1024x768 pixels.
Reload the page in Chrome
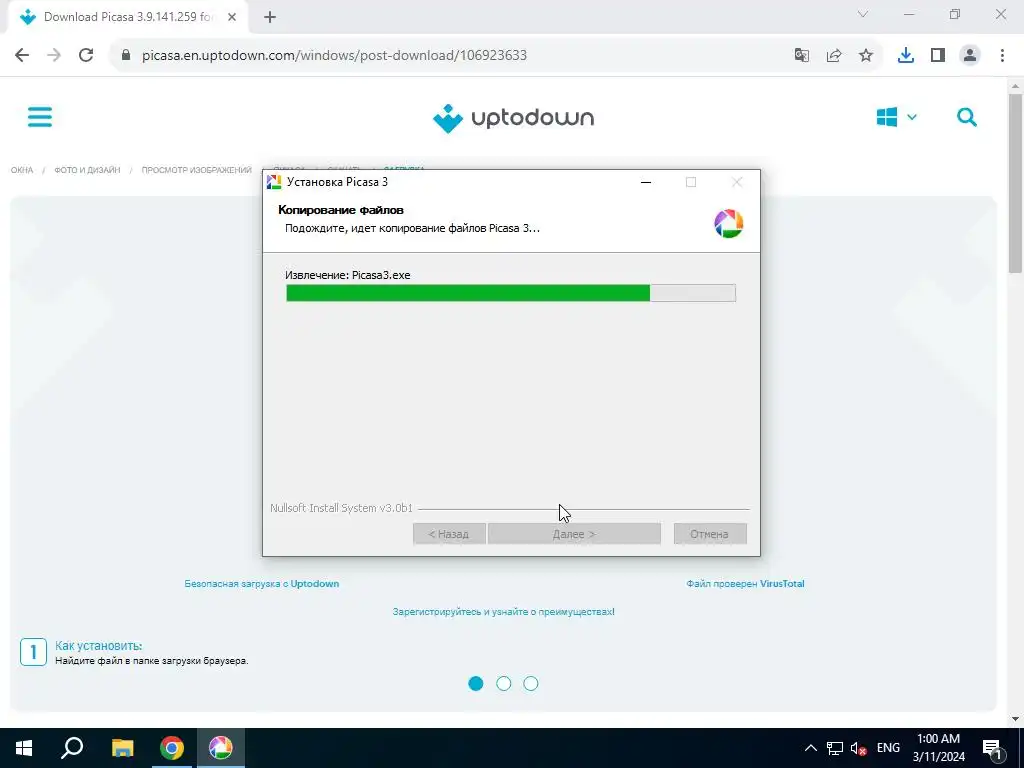coord(86,55)
